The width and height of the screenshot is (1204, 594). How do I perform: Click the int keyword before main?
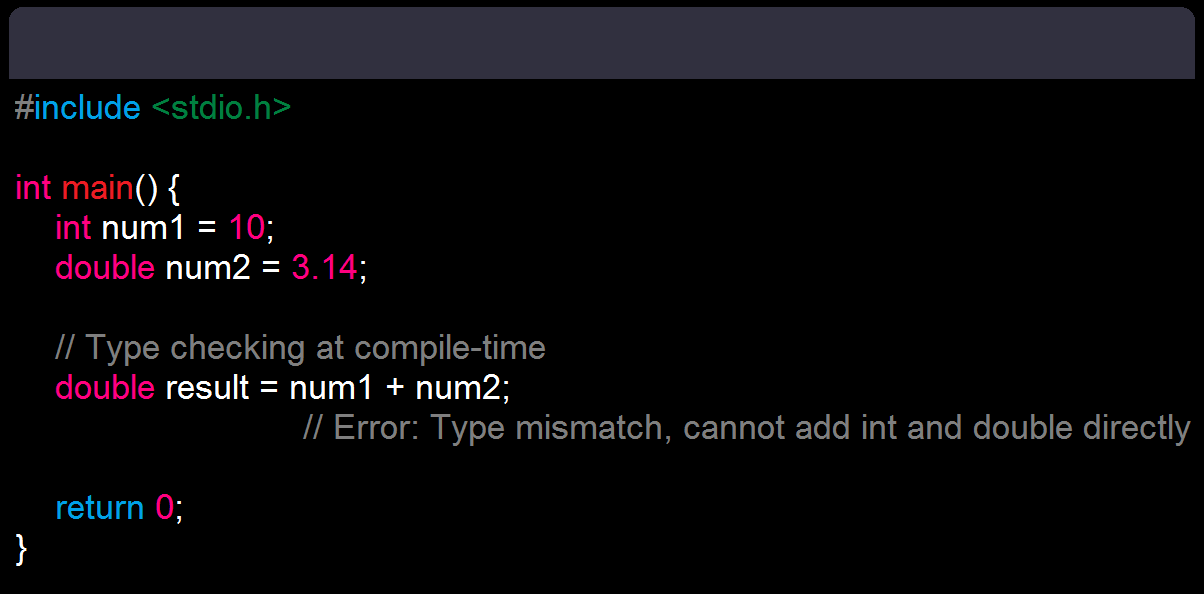tap(33, 187)
